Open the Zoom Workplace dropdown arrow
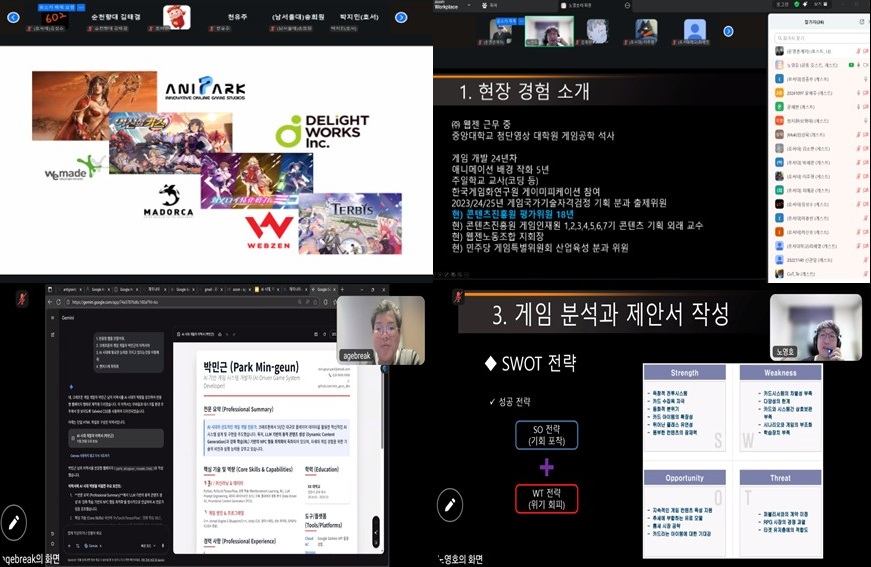Image resolution: width=871 pixels, height=567 pixels. tap(470, 5)
